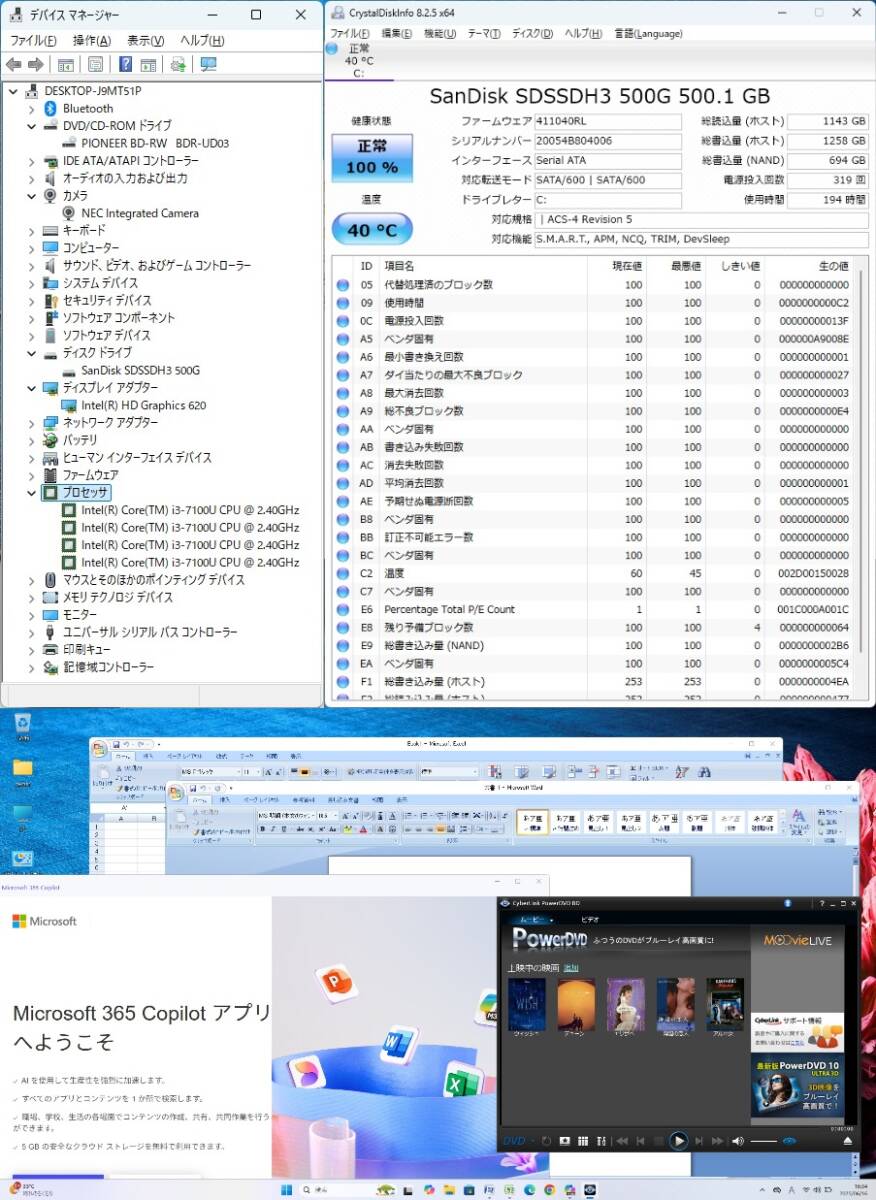Click the forward arrow in Device Manager toolbar

(36, 64)
